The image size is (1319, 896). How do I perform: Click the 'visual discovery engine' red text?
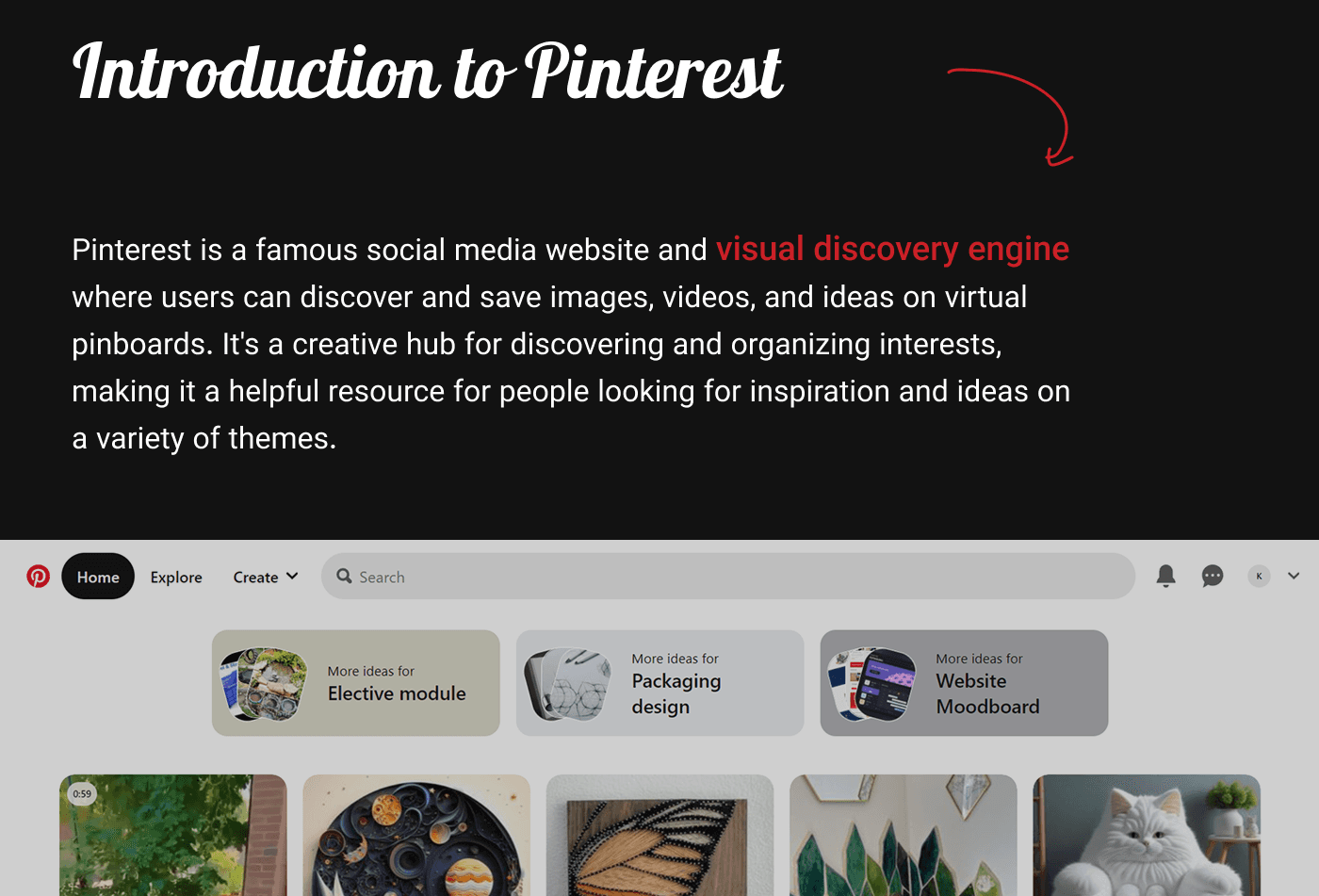892,249
